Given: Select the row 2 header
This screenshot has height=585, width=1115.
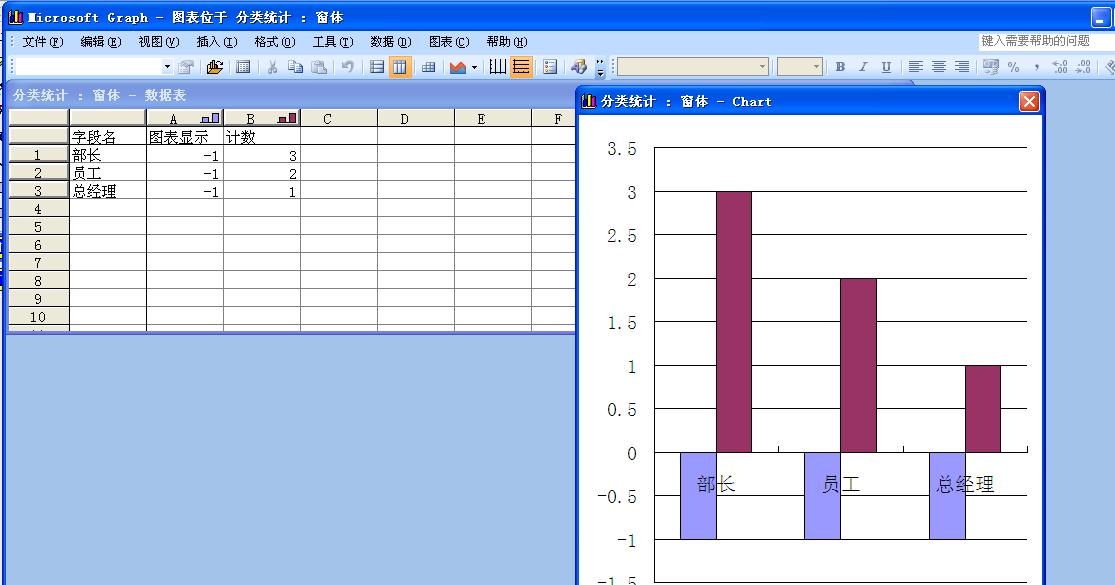Looking at the screenshot, I should click(38, 173).
